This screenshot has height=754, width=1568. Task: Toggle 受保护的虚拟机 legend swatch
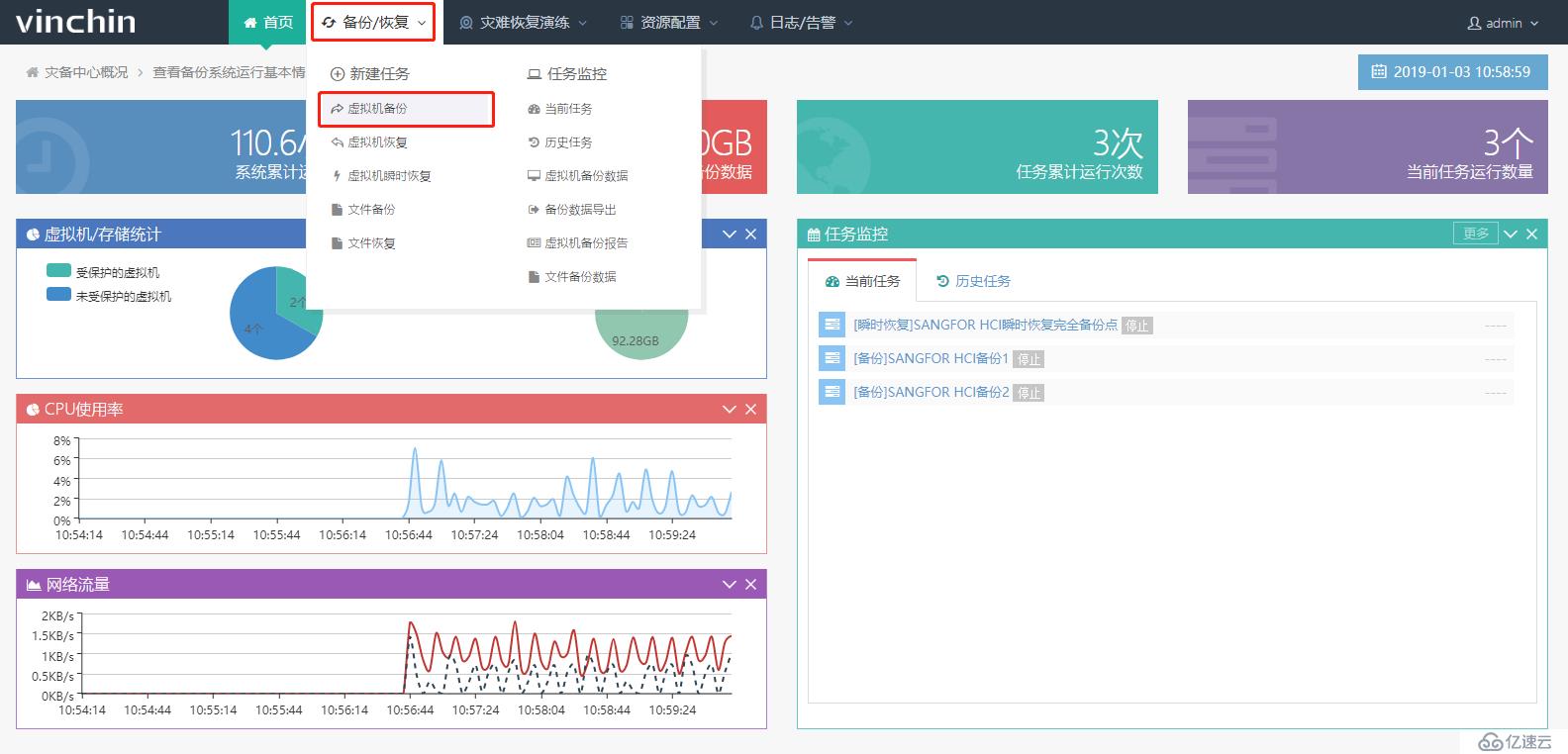[x=58, y=270]
